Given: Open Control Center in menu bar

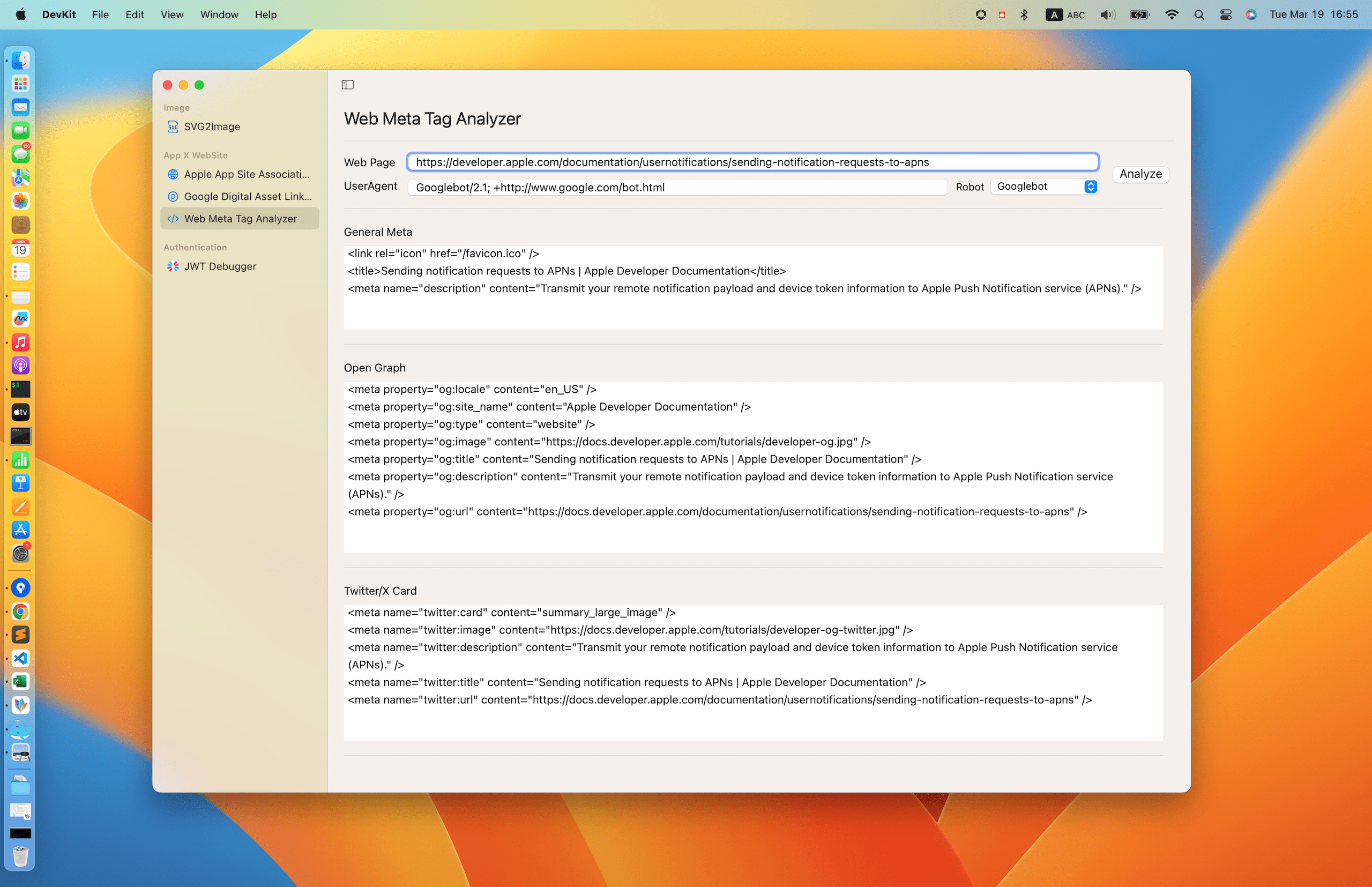Looking at the screenshot, I should pos(1225,14).
